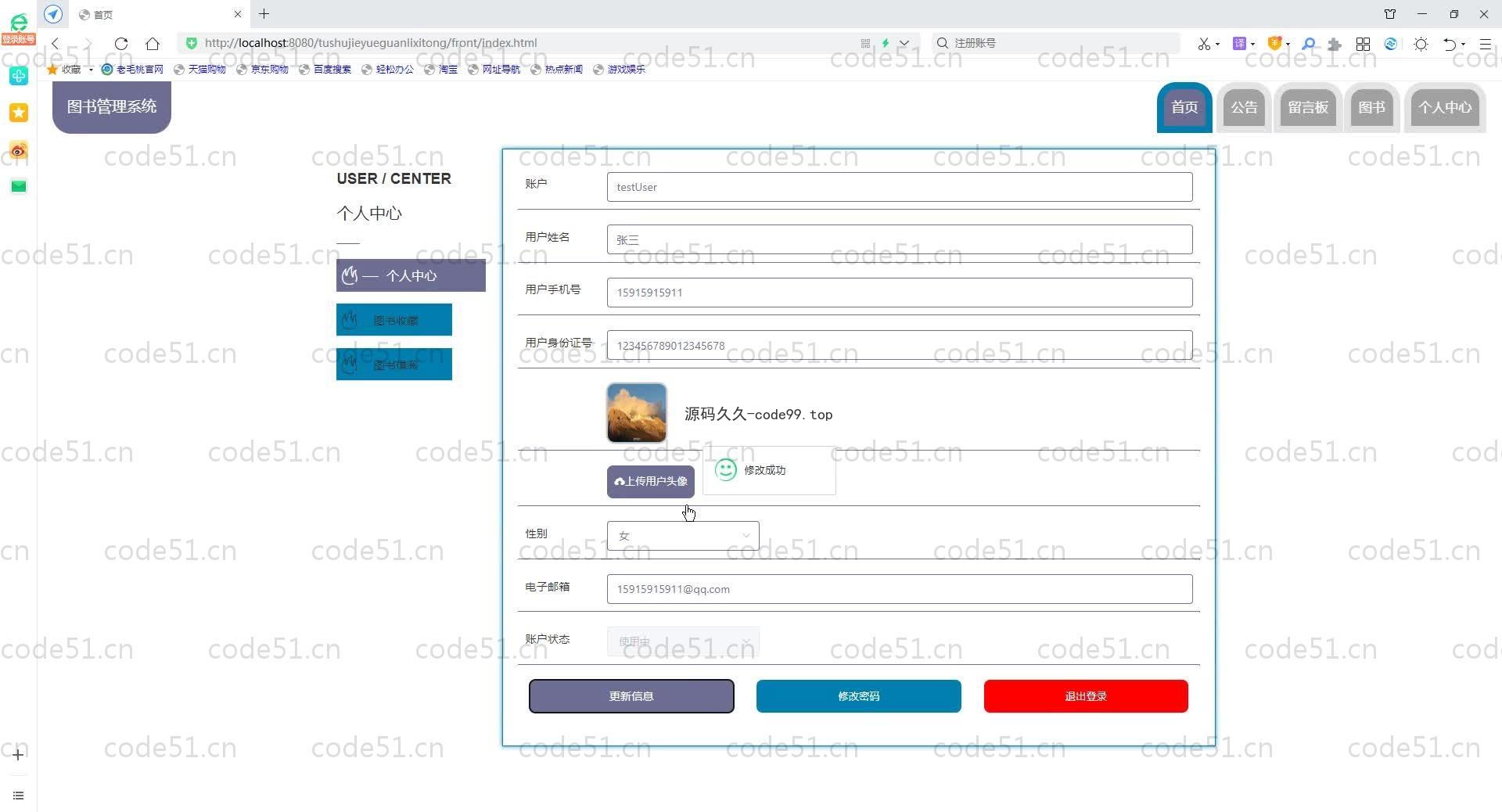Click the 修改密码 button
The image size is (1502, 812).
click(x=858, y=696)
